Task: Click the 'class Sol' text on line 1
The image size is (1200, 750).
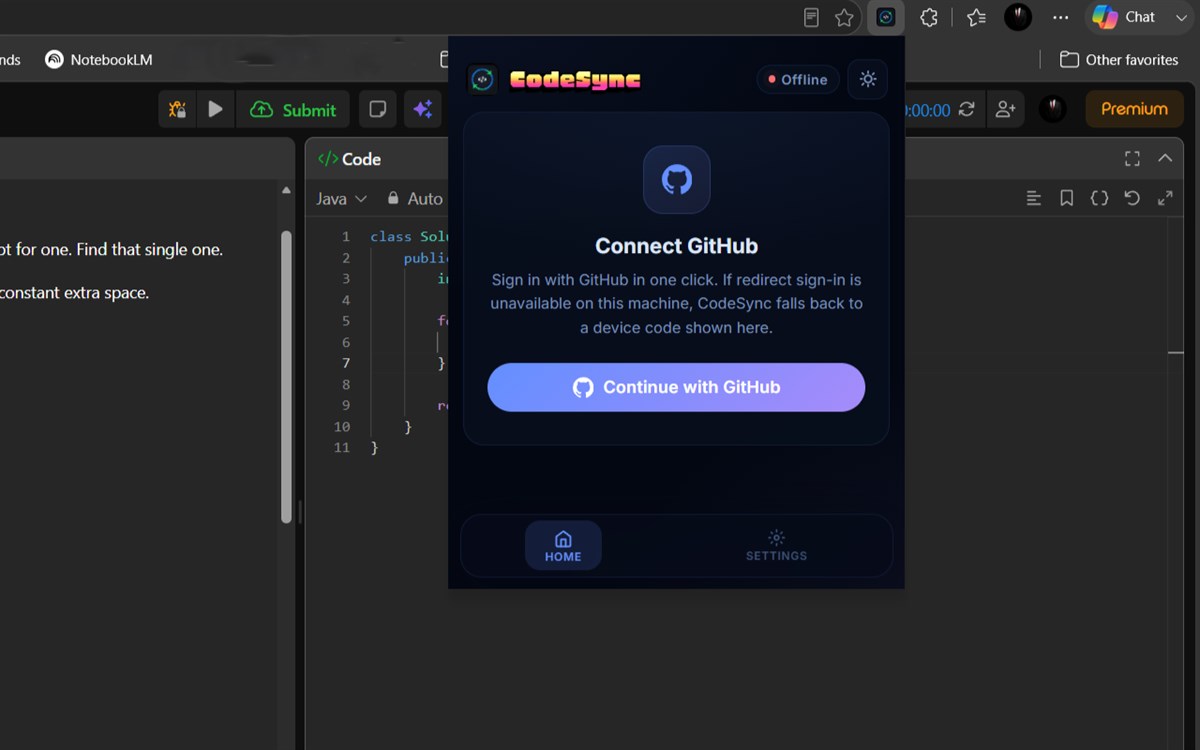Action: [409, 237]
